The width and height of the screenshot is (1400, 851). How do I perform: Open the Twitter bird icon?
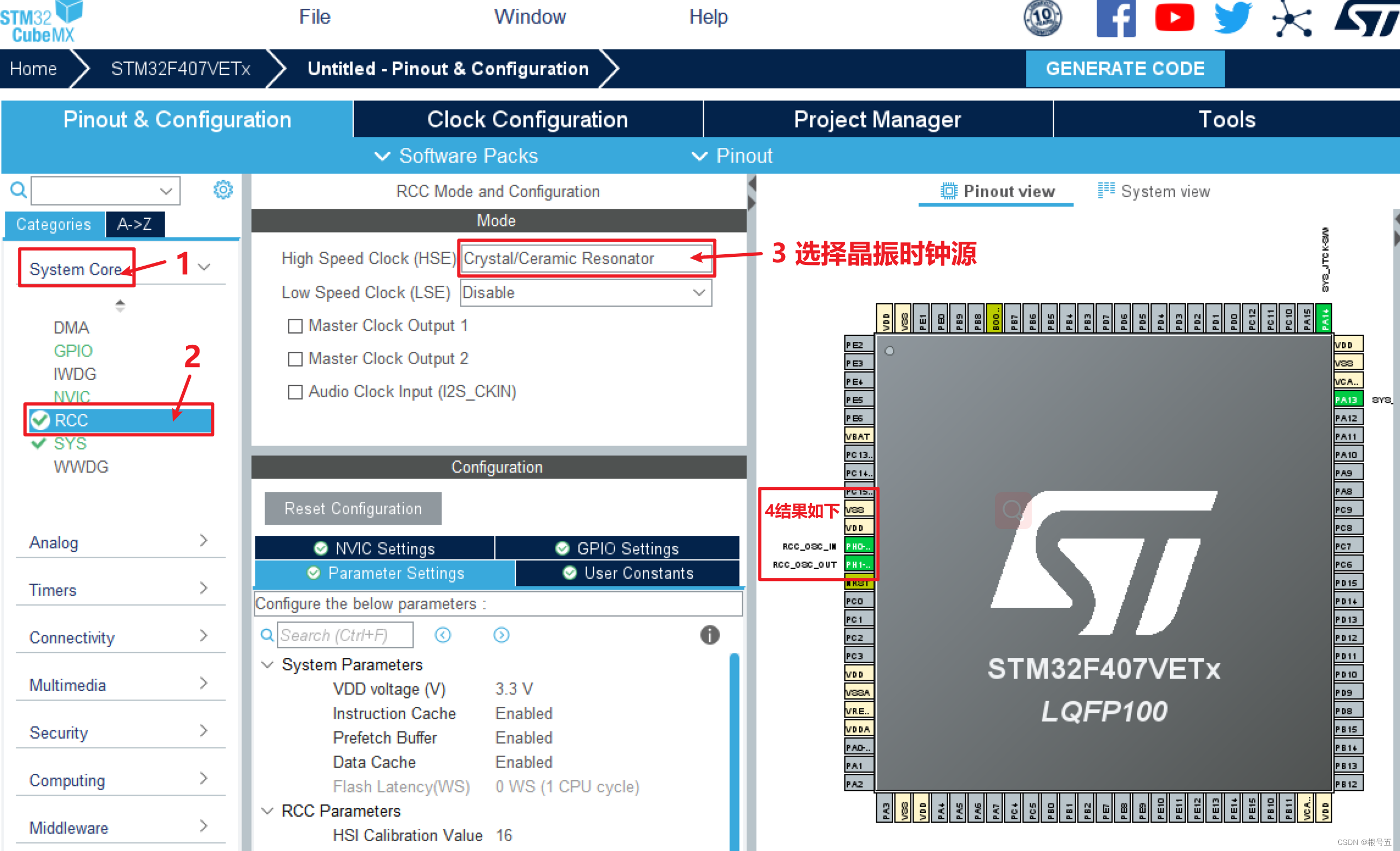(1232, 18)
